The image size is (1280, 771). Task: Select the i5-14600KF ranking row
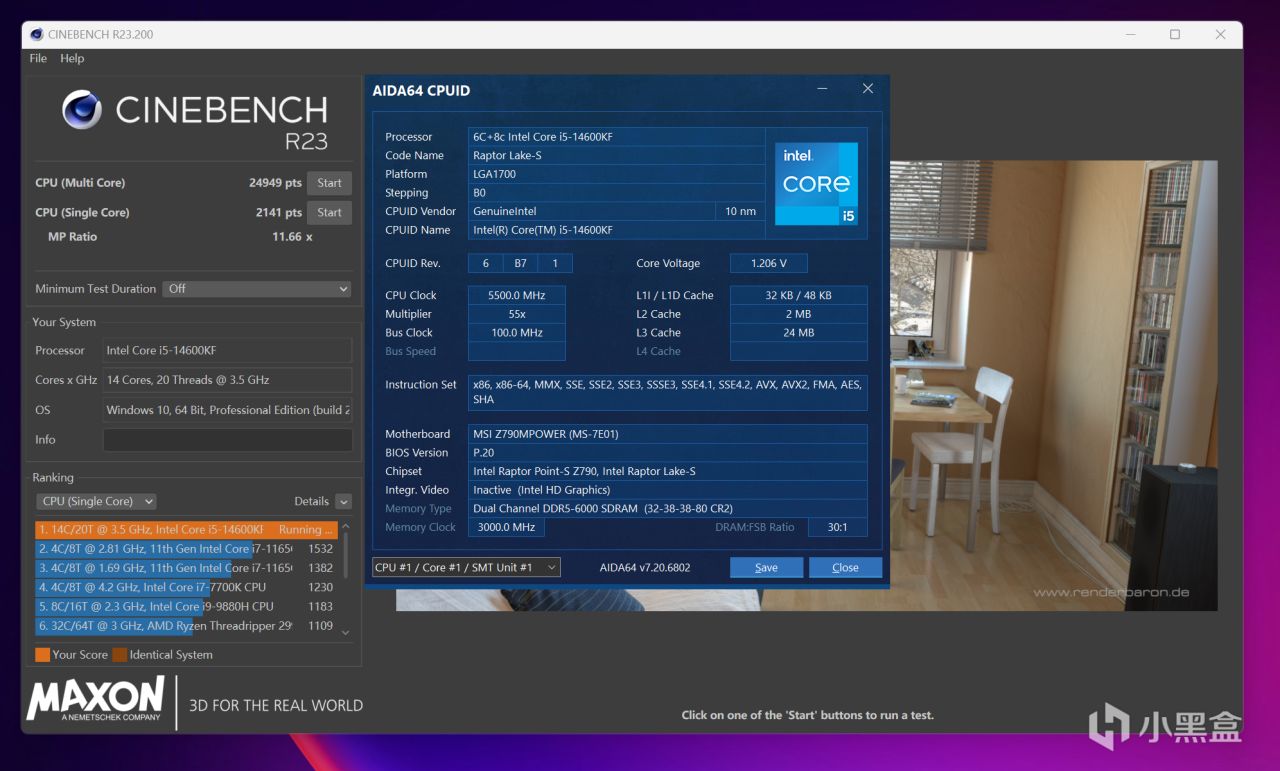click(186, 530)
